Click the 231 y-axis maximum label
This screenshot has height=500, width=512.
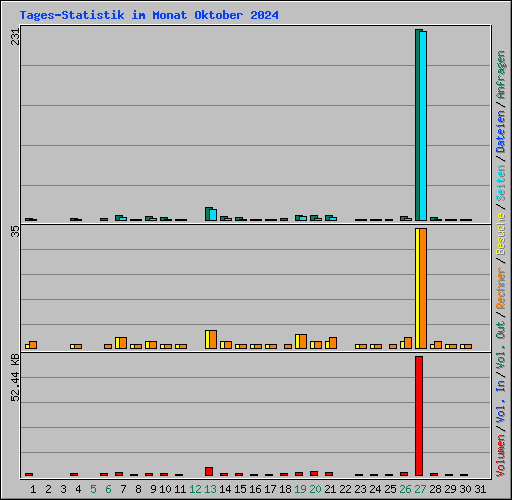tap(15, 37)
